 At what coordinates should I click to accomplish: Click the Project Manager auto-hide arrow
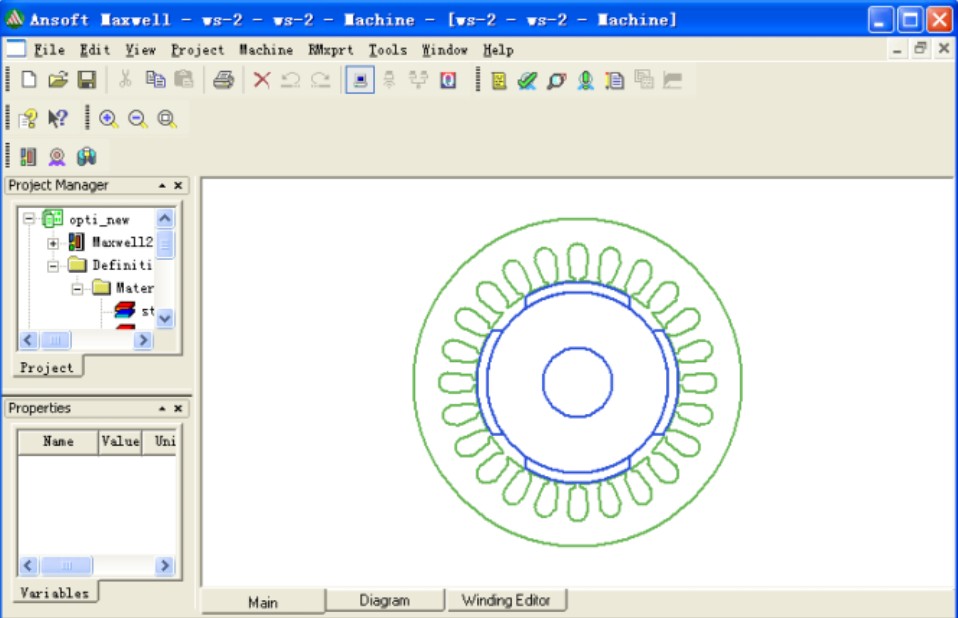point(162,185)
